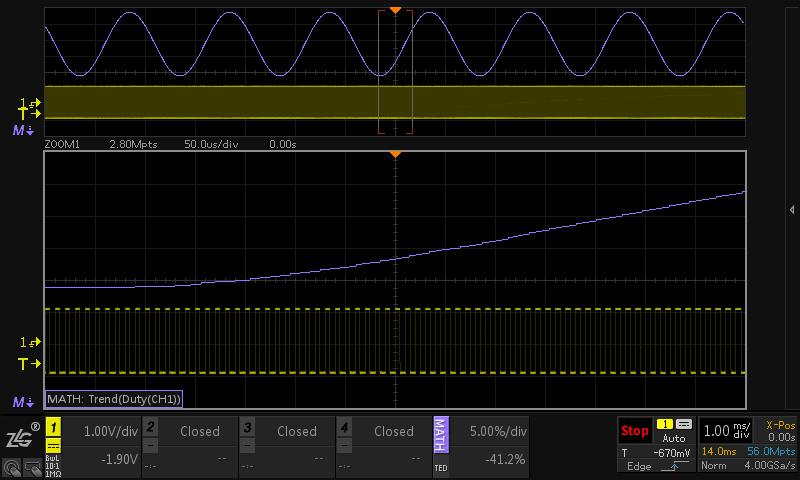The height and width of the screenshot is (480, 800).
Task: Open the 1.00 ms/div timebase setting
Action: [x=727, y=431]
